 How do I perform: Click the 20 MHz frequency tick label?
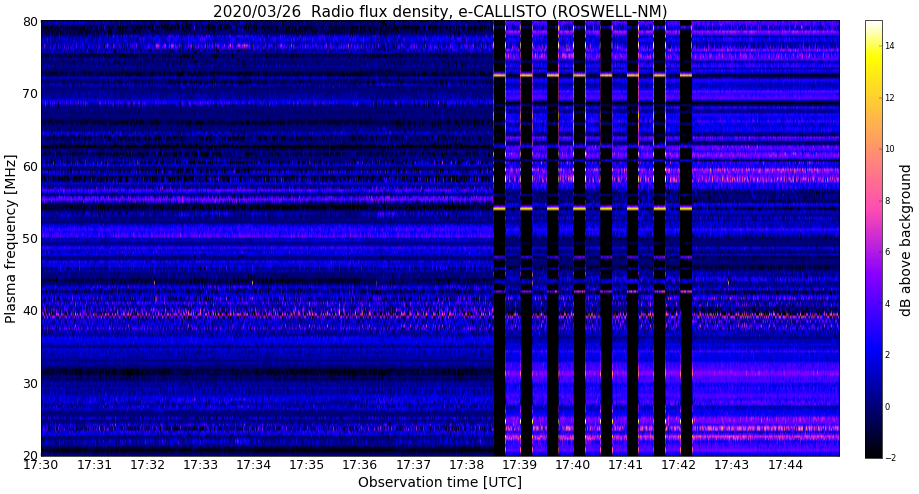point(30,456)
